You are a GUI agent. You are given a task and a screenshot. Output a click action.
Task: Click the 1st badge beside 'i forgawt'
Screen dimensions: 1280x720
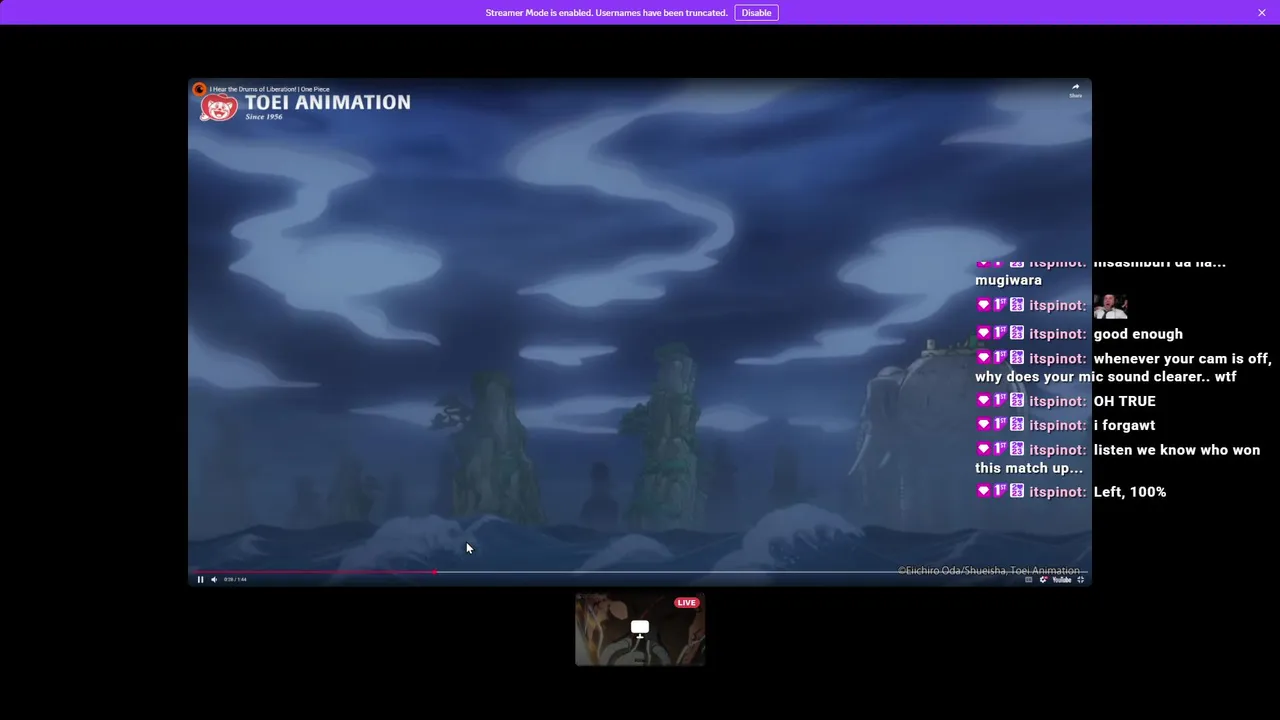1000,424
